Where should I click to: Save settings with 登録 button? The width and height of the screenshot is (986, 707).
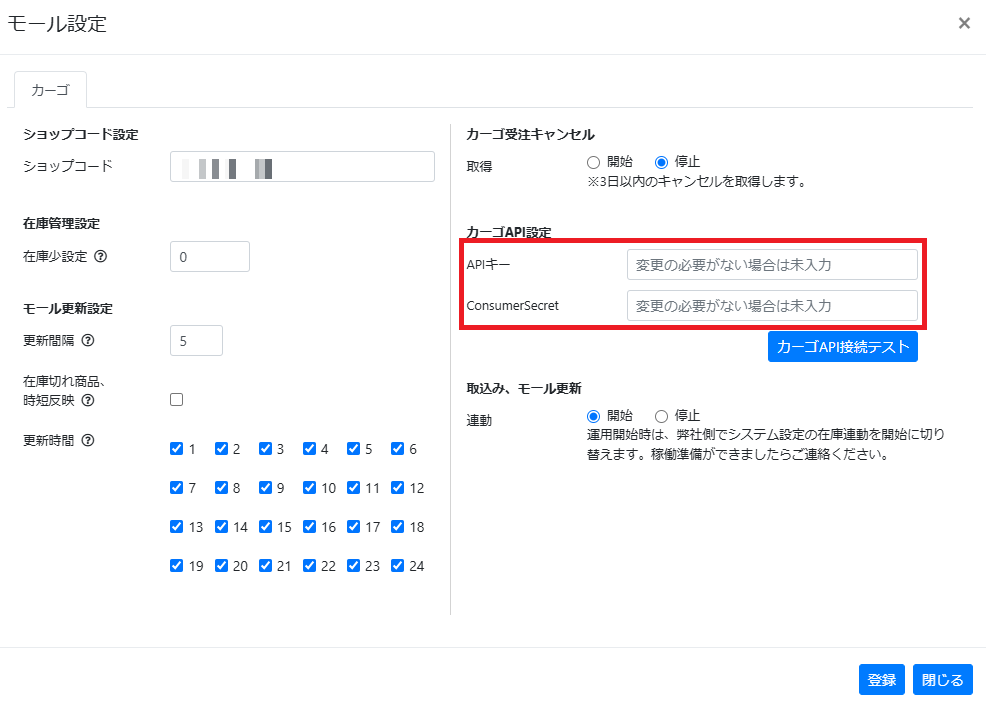click(x=882, y=679)
